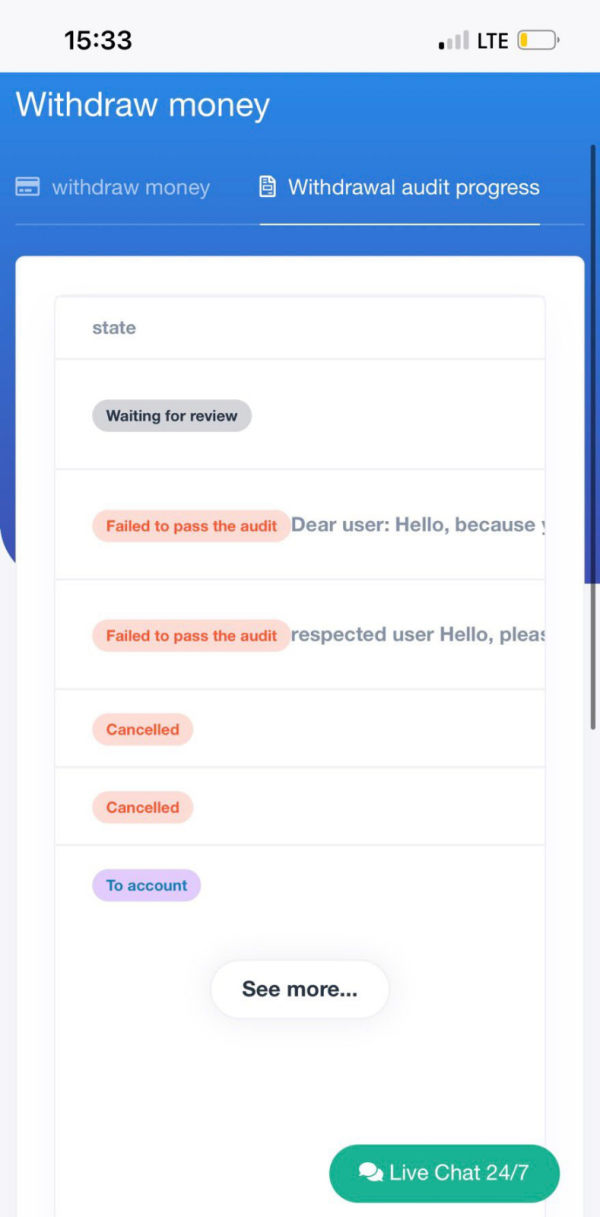Open Live Chat 24/7
The width and height of the screenshot is (600, 1217).
pyautogui.click(x=444, y=1173)
